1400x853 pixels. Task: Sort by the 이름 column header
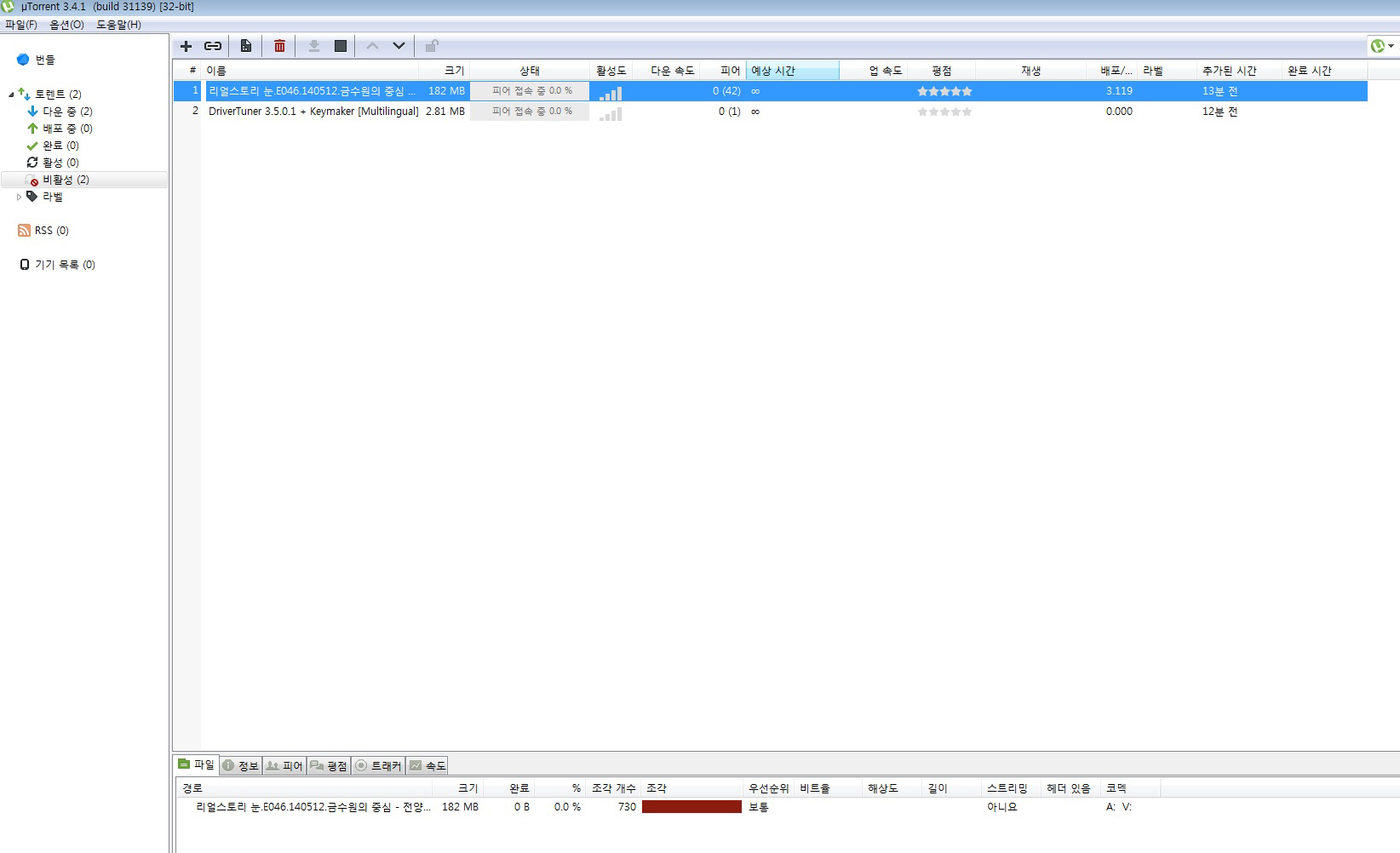coord(310,71)
